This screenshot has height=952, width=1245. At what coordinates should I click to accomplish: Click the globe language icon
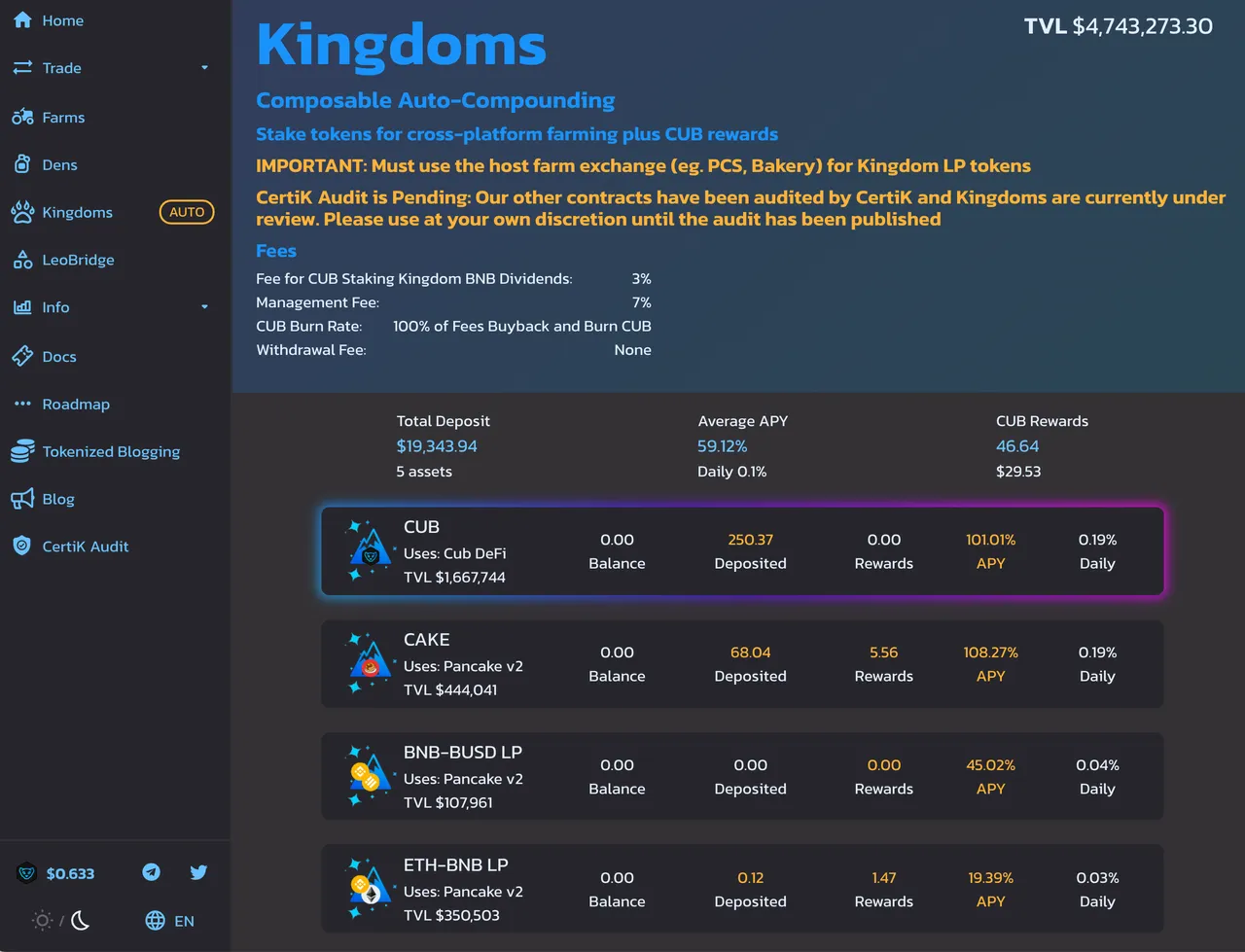[155, 921]
